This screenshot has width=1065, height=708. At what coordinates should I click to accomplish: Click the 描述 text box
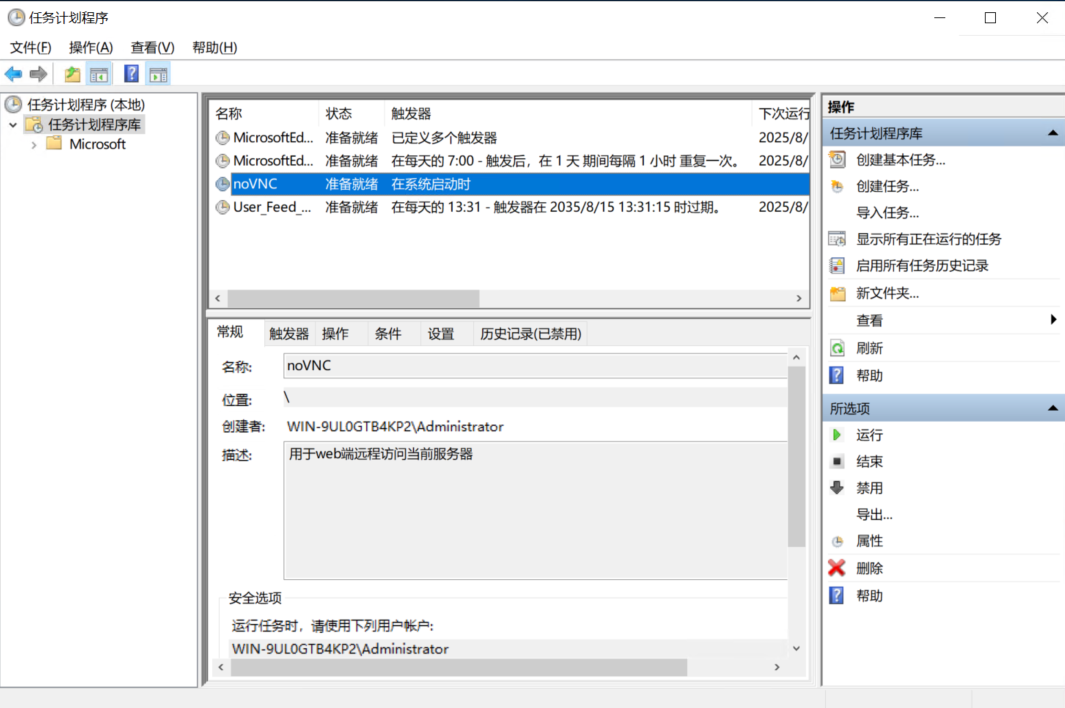pos(535,510)
